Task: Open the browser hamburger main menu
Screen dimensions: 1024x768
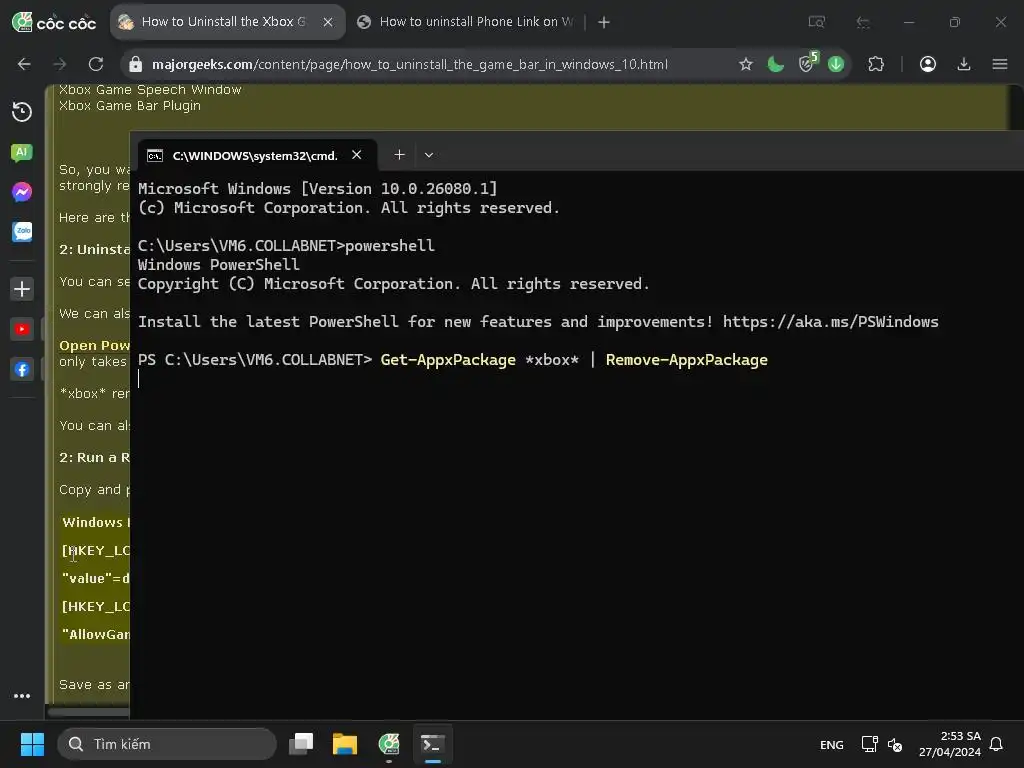Action: (x=1000, y=64)
